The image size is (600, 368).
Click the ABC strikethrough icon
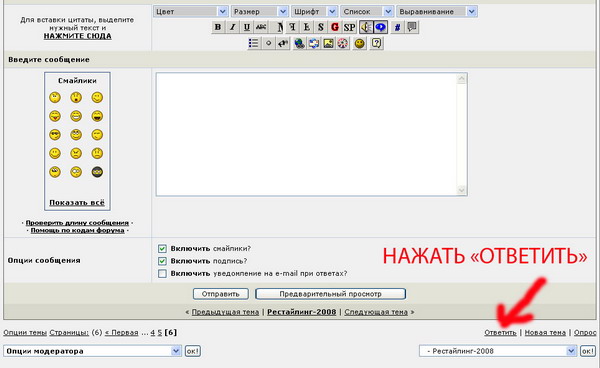pos(261,27)
